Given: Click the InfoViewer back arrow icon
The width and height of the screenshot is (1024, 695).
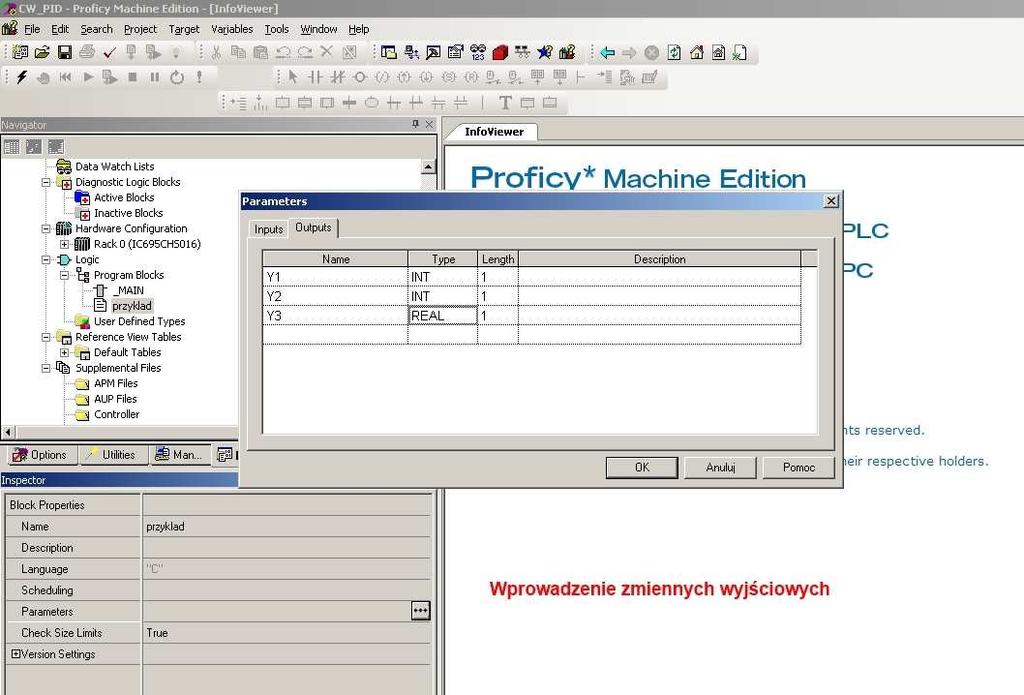Looking at the screenshot, I should [607, 52].
